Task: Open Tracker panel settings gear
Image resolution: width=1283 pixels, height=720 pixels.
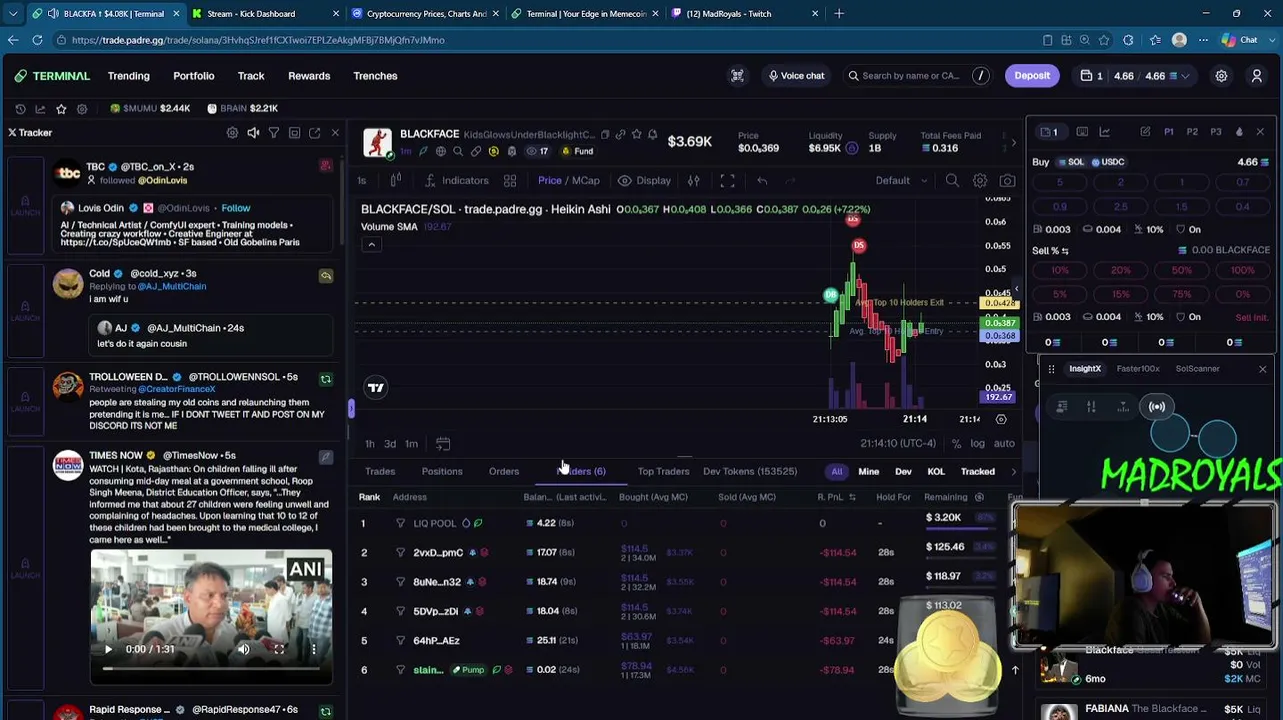Action: click(x=232, y=133)
